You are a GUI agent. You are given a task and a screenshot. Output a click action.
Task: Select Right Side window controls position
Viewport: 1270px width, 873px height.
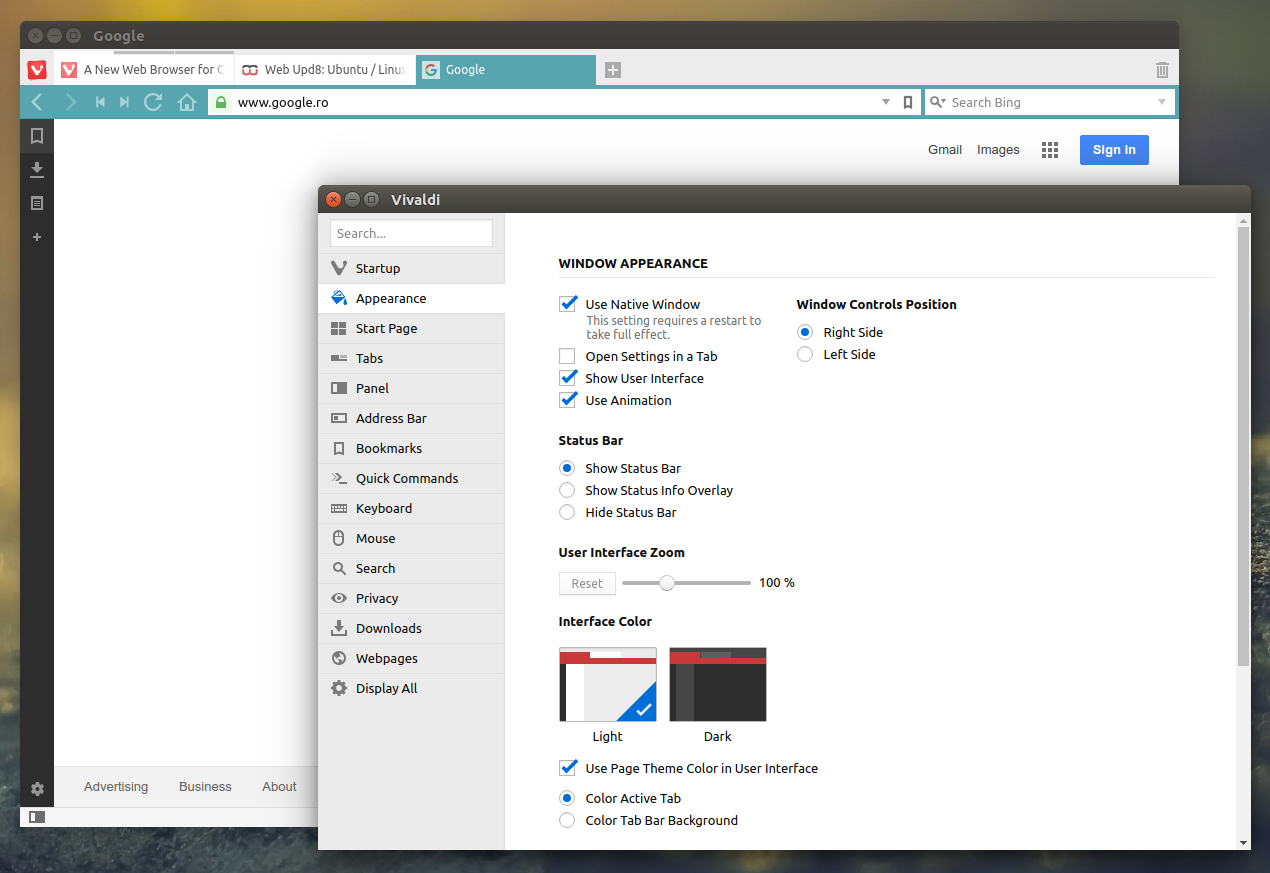point(805,332)
